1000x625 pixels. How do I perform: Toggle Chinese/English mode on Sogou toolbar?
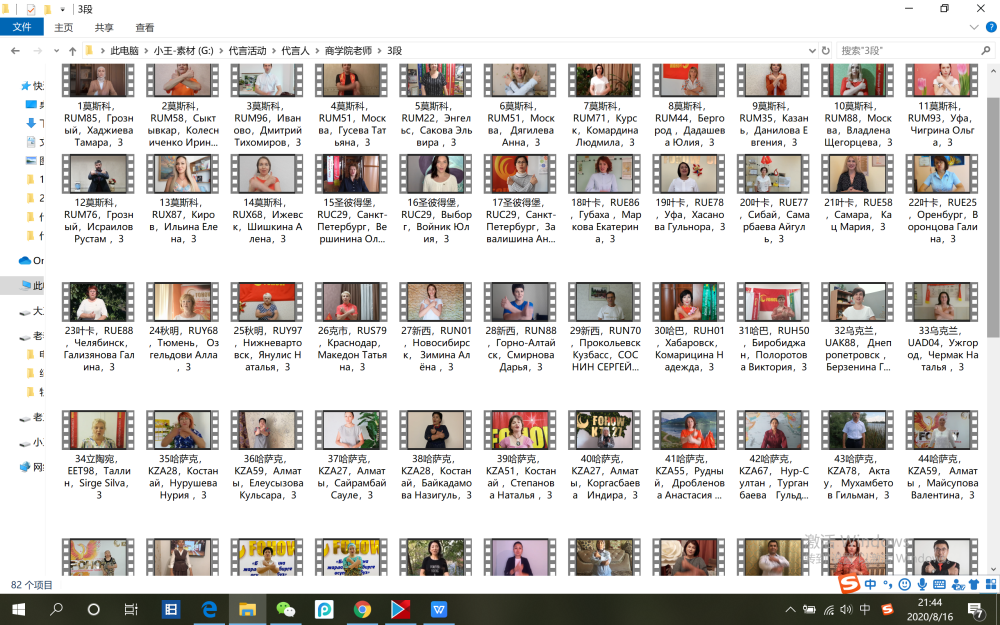pos(871,584)
